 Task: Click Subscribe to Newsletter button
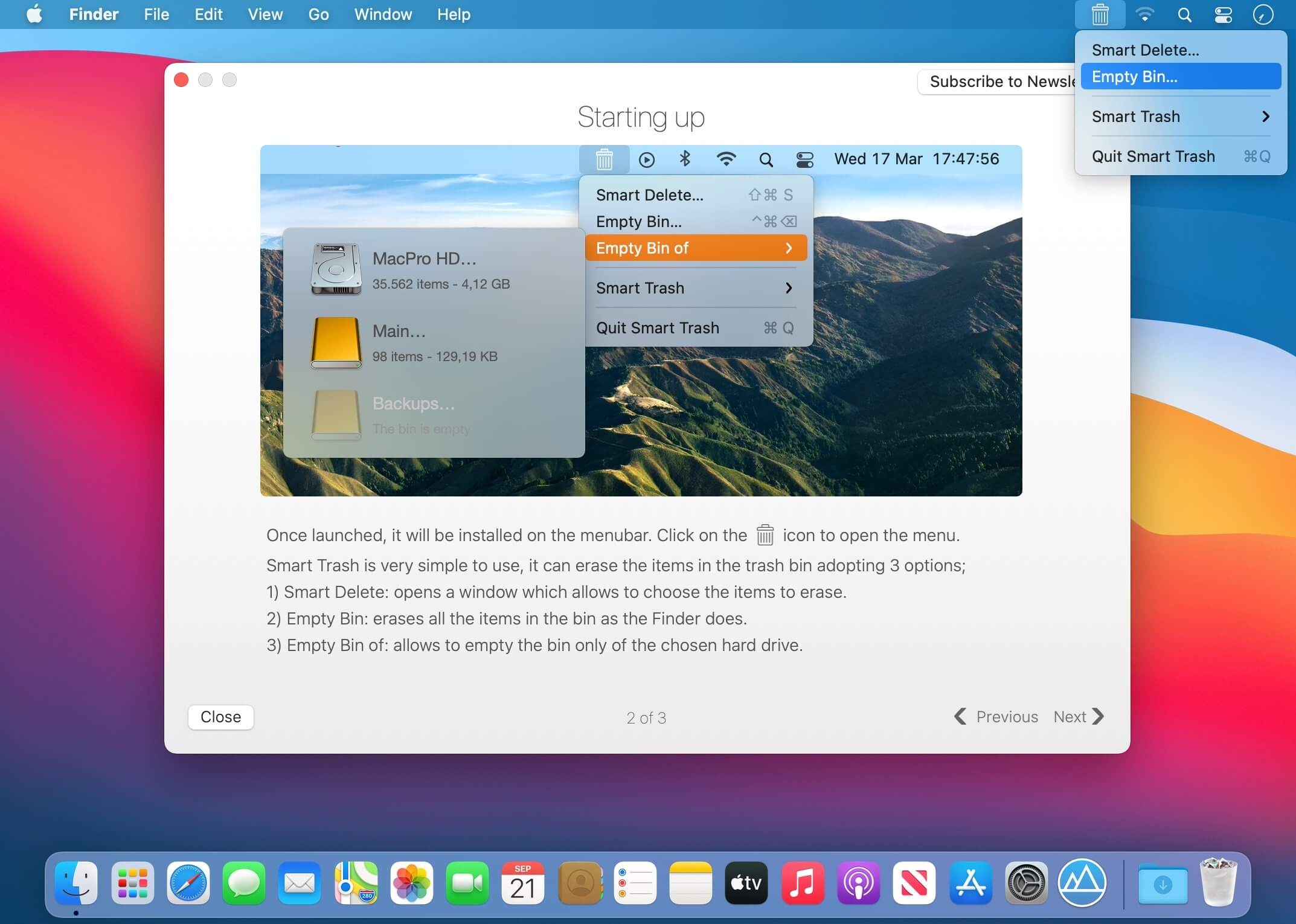coord(997,82)
